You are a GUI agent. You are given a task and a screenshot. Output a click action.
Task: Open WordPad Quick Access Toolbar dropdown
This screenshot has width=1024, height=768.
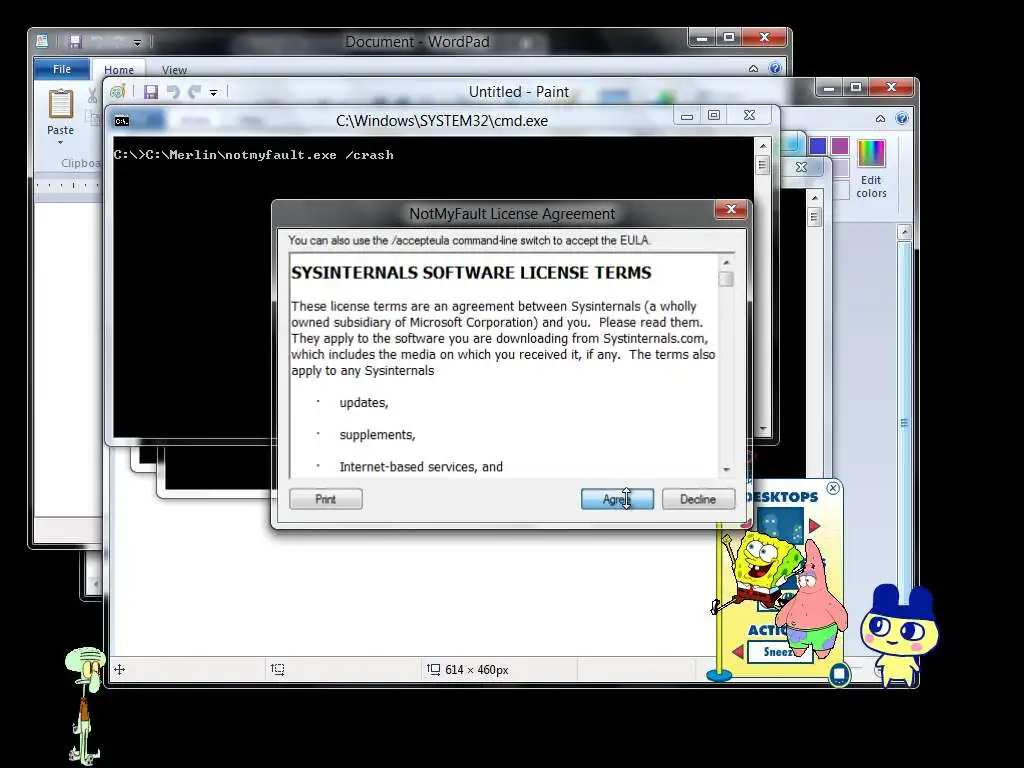click(137, 42)
